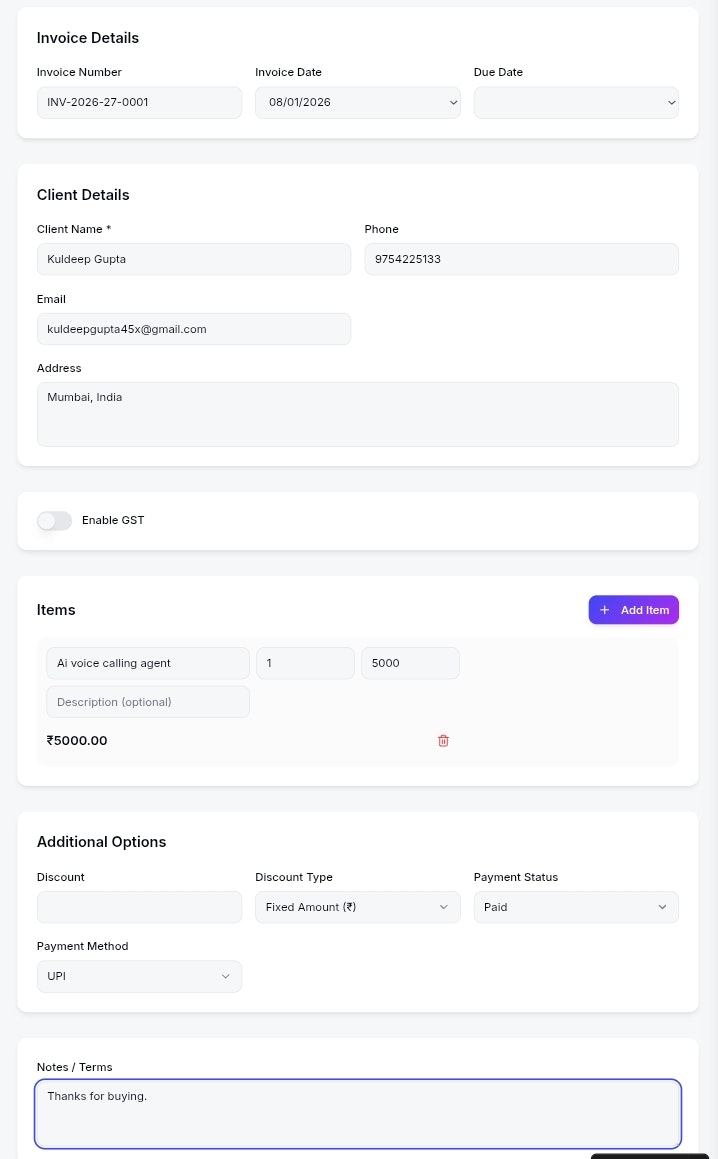Click the Client Name input
The width and height of the screenshot is (718, 1159).
(194, 259)
